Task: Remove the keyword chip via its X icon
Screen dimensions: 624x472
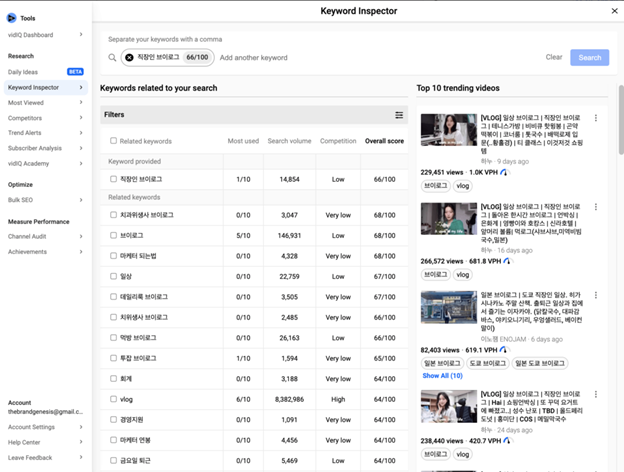Action: click(129, 57)
